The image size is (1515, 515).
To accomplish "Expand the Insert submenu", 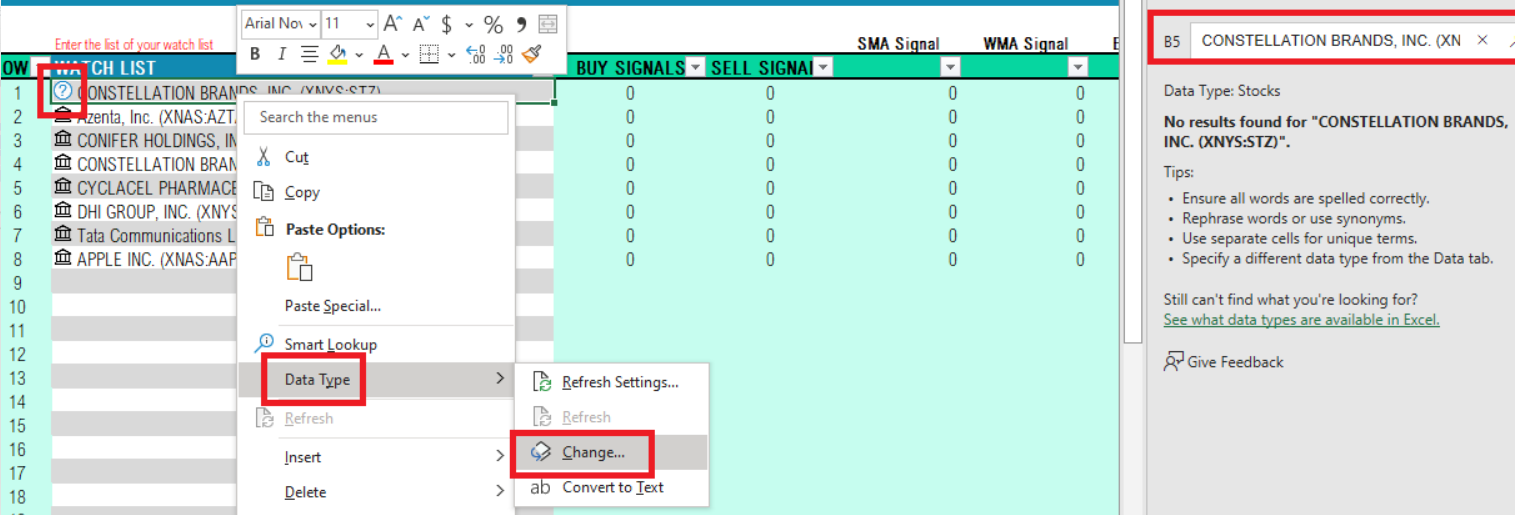I will pyautogui.click(x=376, y=457).
